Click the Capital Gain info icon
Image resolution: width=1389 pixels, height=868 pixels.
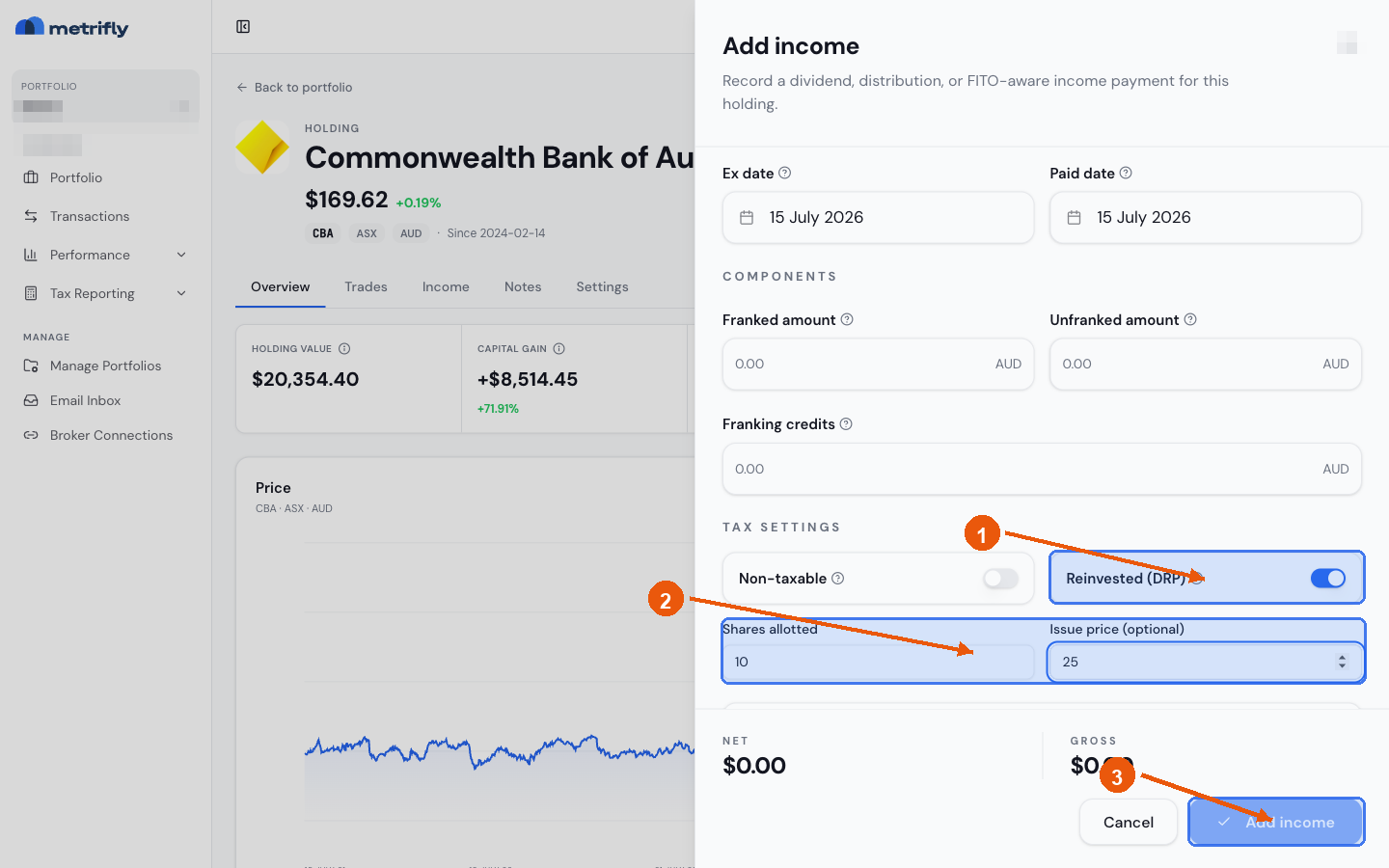tap(559, 349)
